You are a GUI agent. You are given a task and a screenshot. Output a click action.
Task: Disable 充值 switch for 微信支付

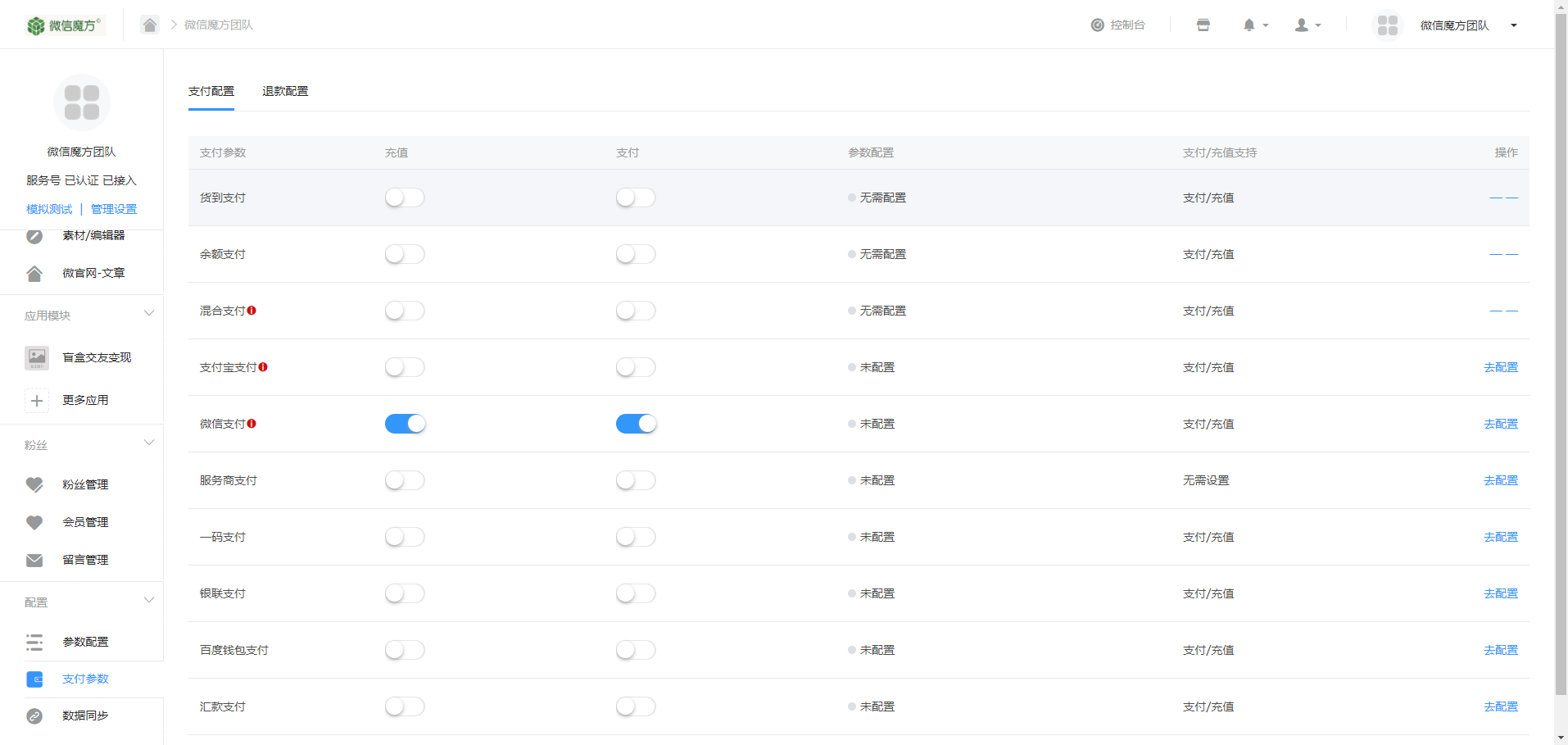click(x=405, y=424)
